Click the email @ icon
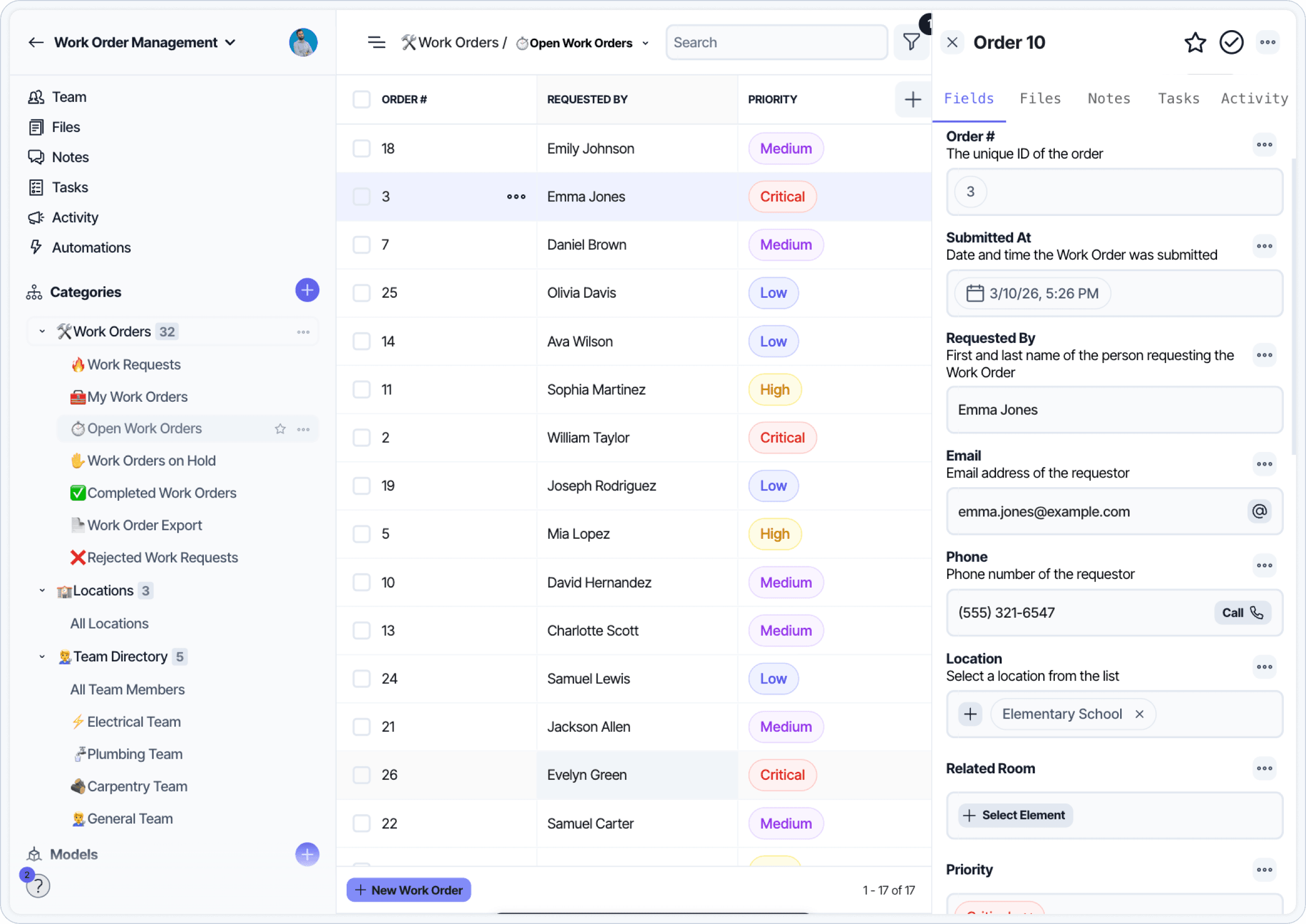Screen dimensions: 1306x924 (x=1259, y=512)
